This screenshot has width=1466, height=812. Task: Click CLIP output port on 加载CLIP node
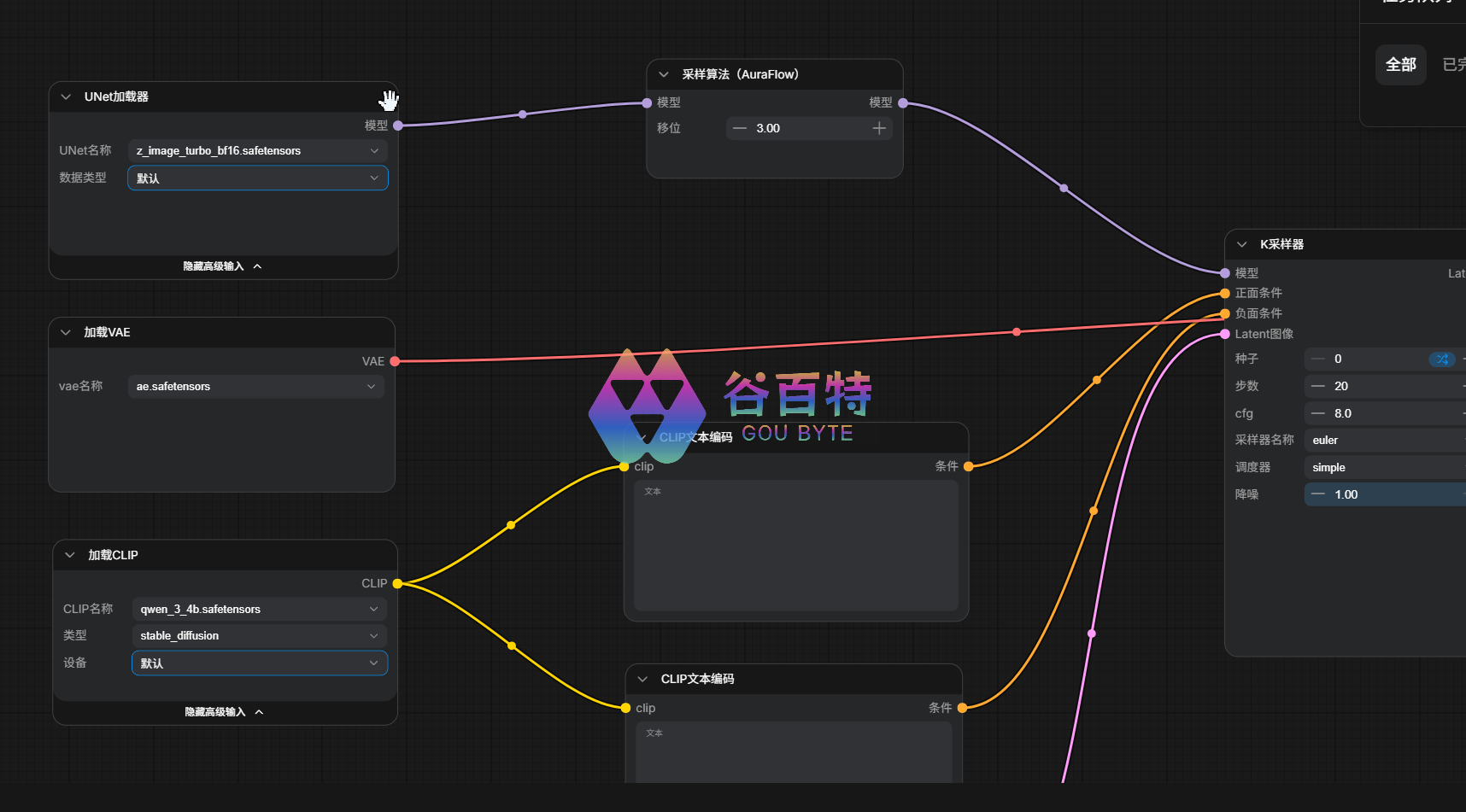(397, 583)
